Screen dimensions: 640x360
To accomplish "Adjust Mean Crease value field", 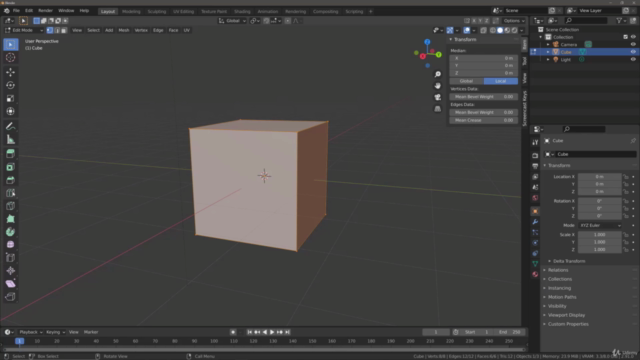I will pos(484,120).
